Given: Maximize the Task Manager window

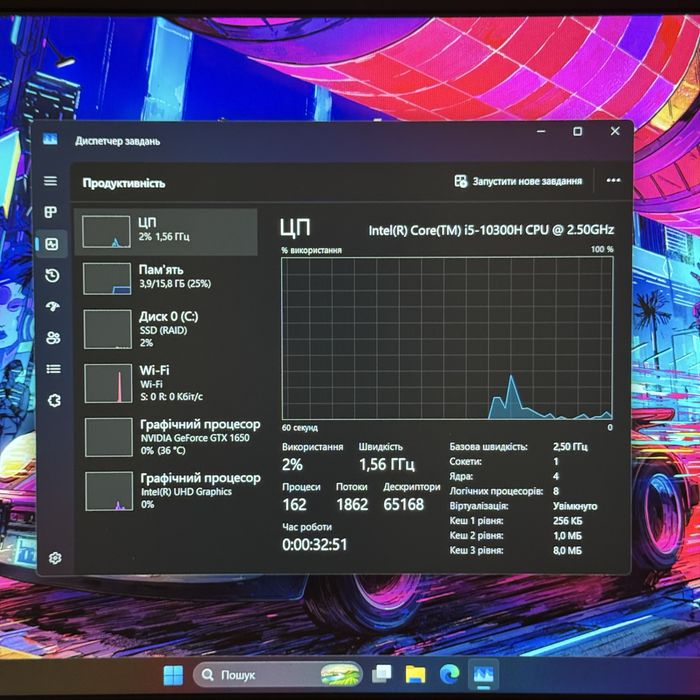Looking at the screenshot, I should (x=577, y=131).
